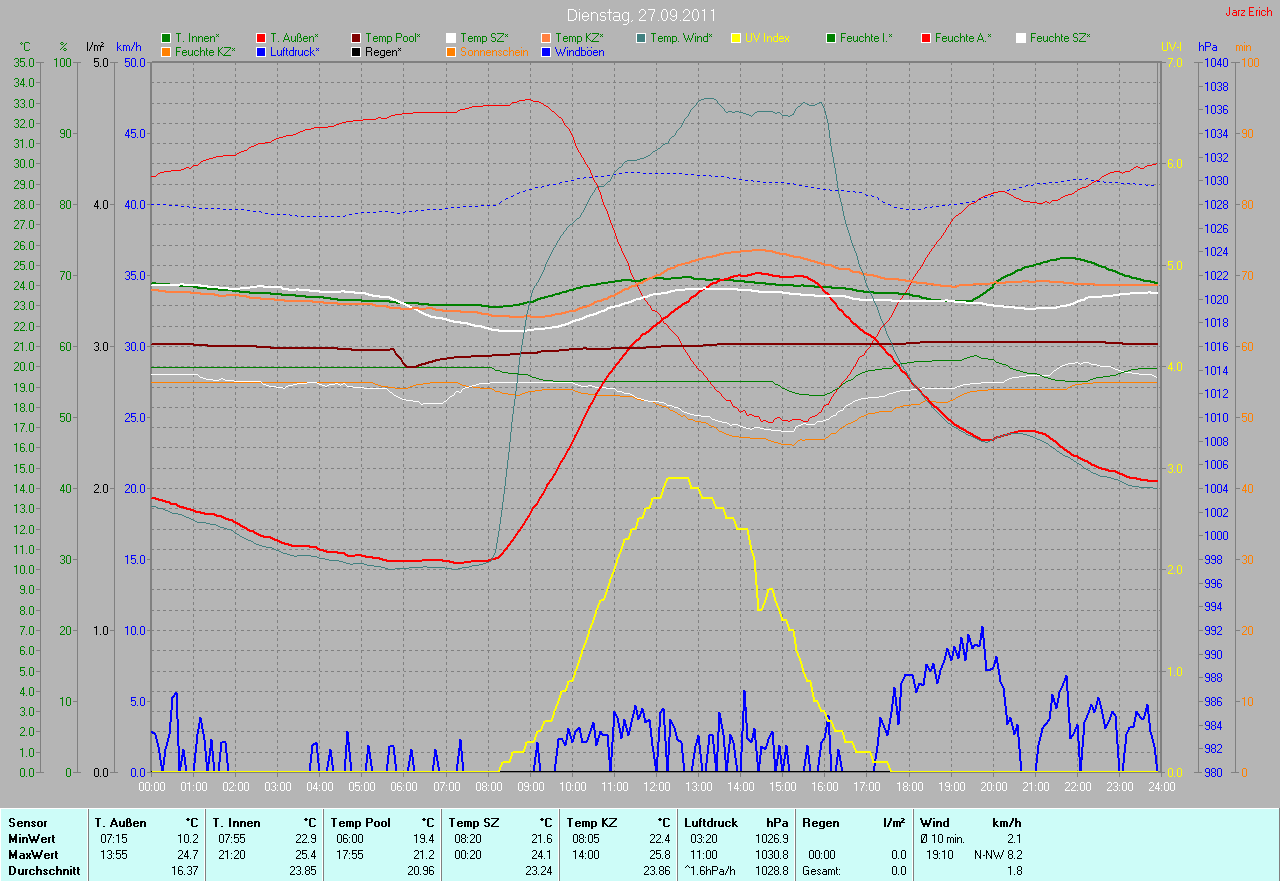Screen dimensions: 1280x881
Task: Click the 'Jarz Erich' author text
Action: [x=1250, y=12]
